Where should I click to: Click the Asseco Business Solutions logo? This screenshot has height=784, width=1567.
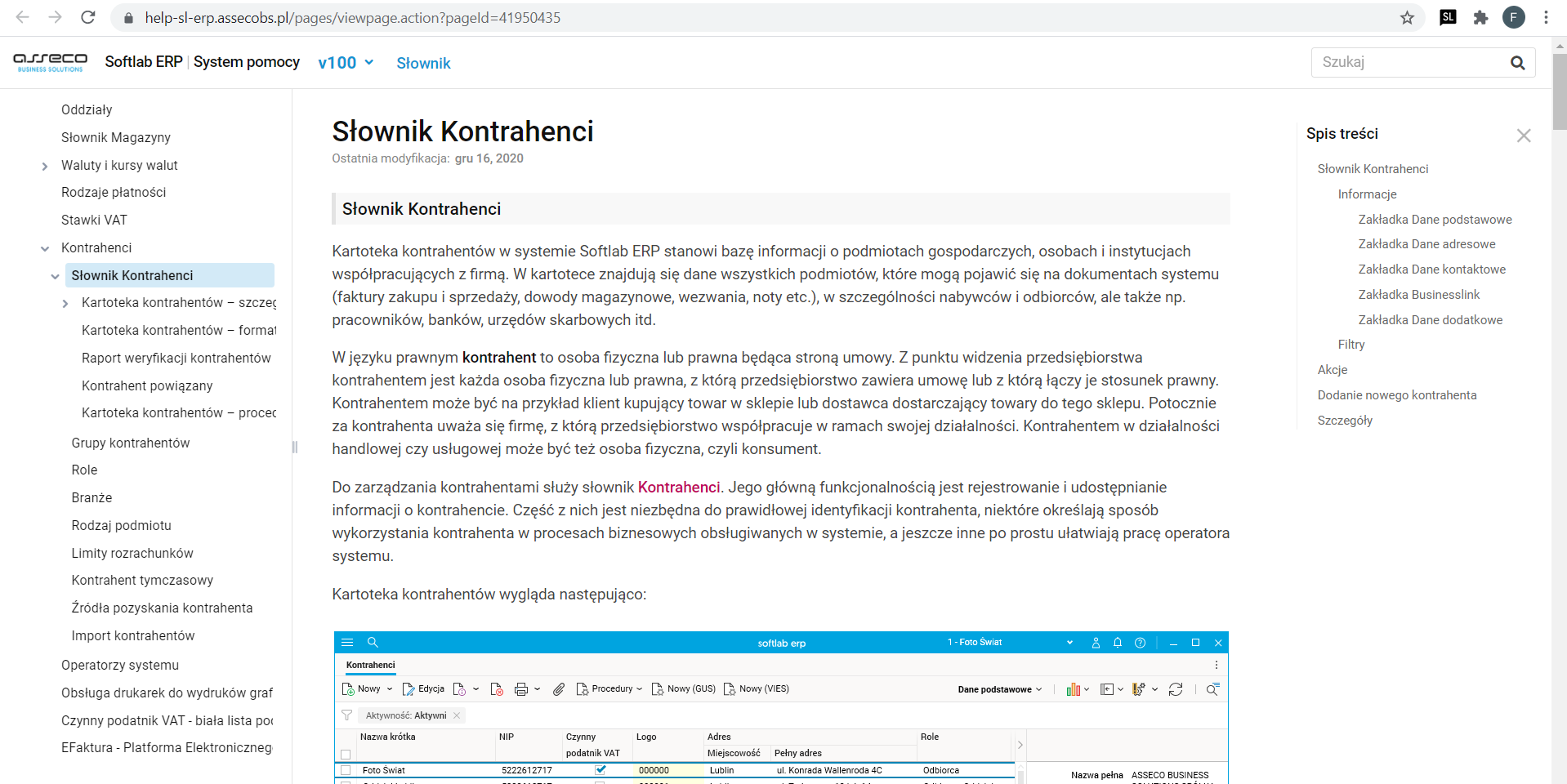click(x=51, y=62)
